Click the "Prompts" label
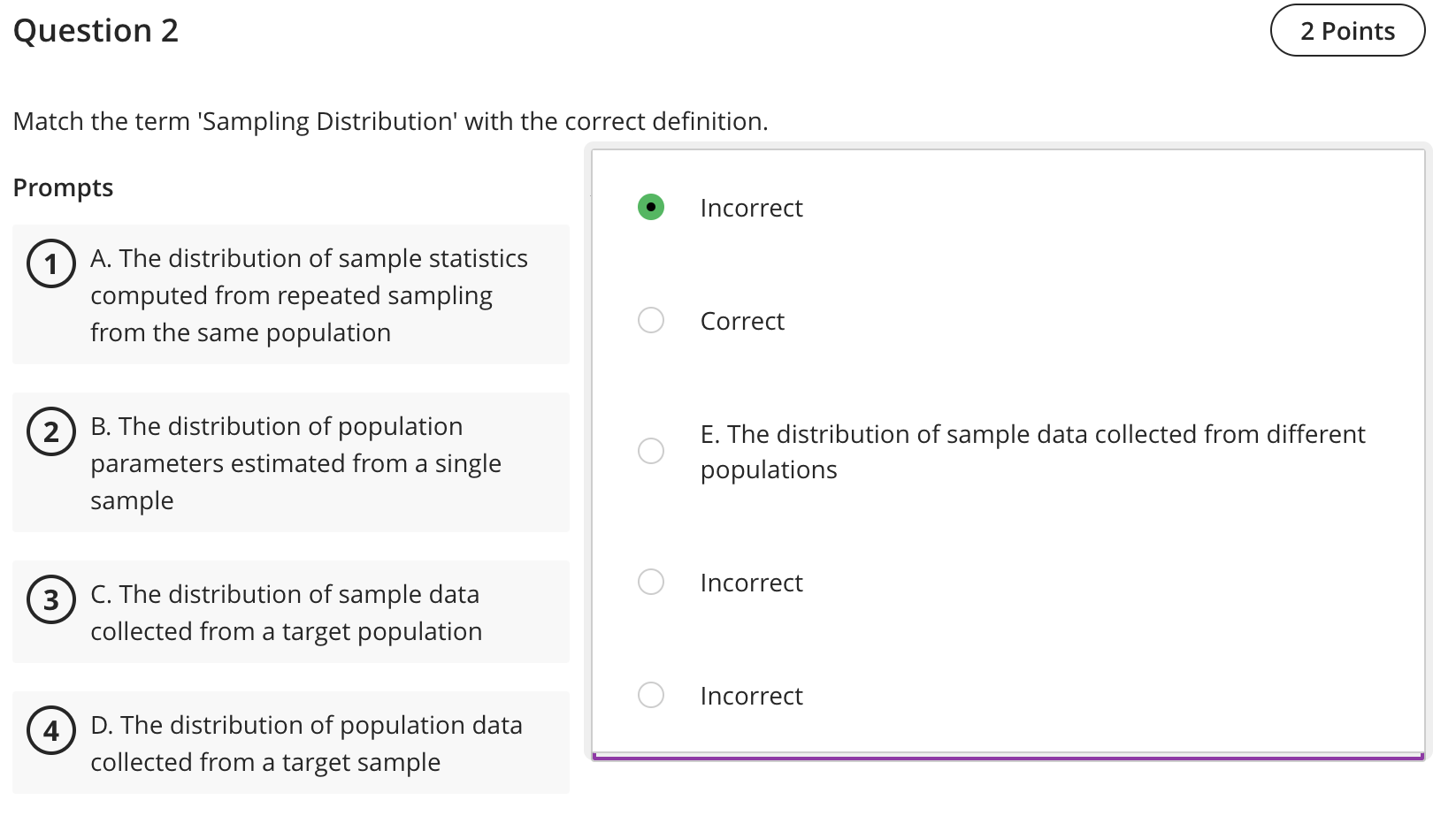 click(x=63, y=187)
